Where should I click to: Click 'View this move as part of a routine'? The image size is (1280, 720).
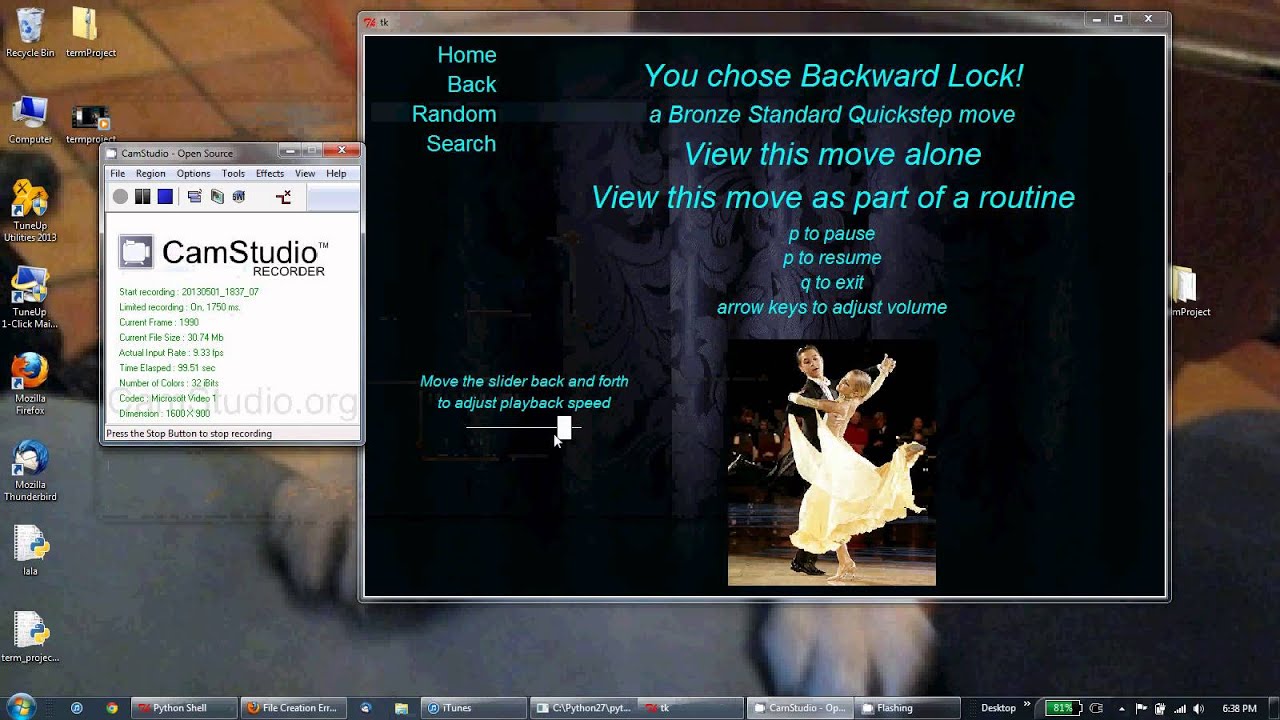pyautogui.click(x=832, y=197)
